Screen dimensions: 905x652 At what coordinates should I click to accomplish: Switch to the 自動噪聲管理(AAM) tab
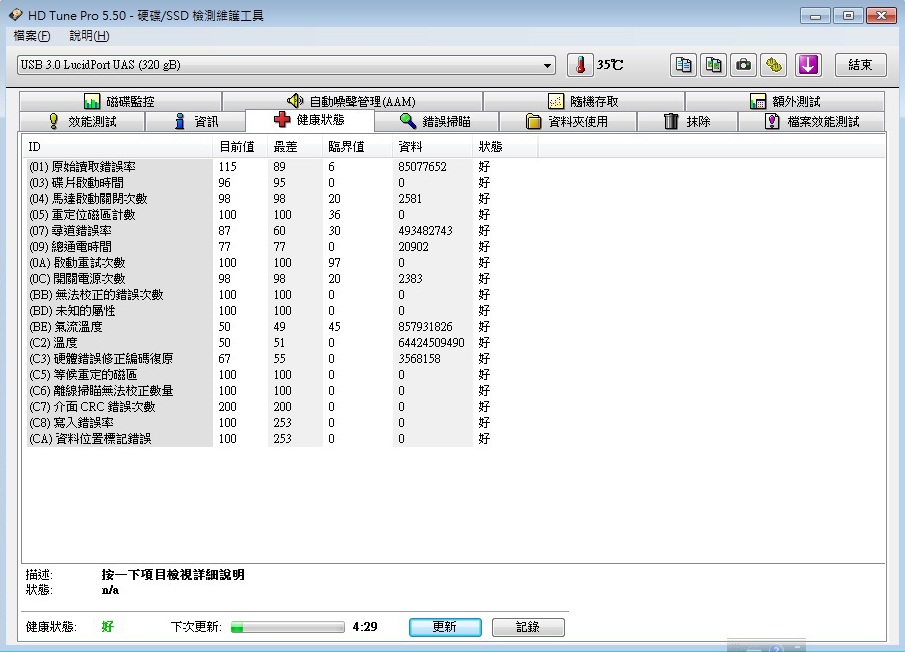click(352, 102)
